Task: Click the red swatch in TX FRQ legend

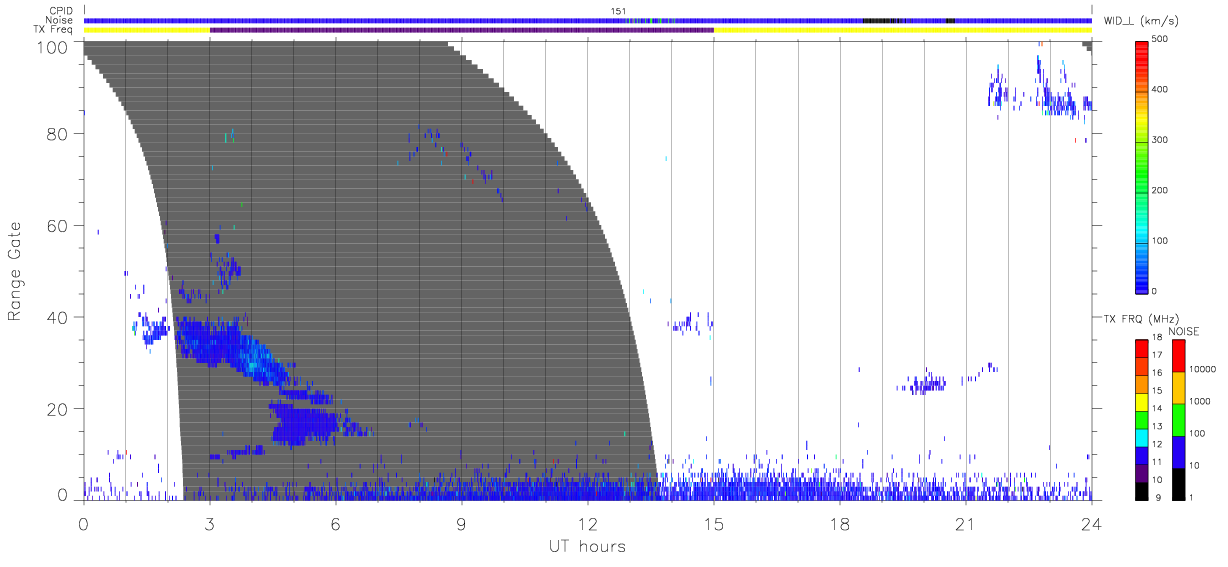Action: pyautogui.click(x=1141, y=349)
